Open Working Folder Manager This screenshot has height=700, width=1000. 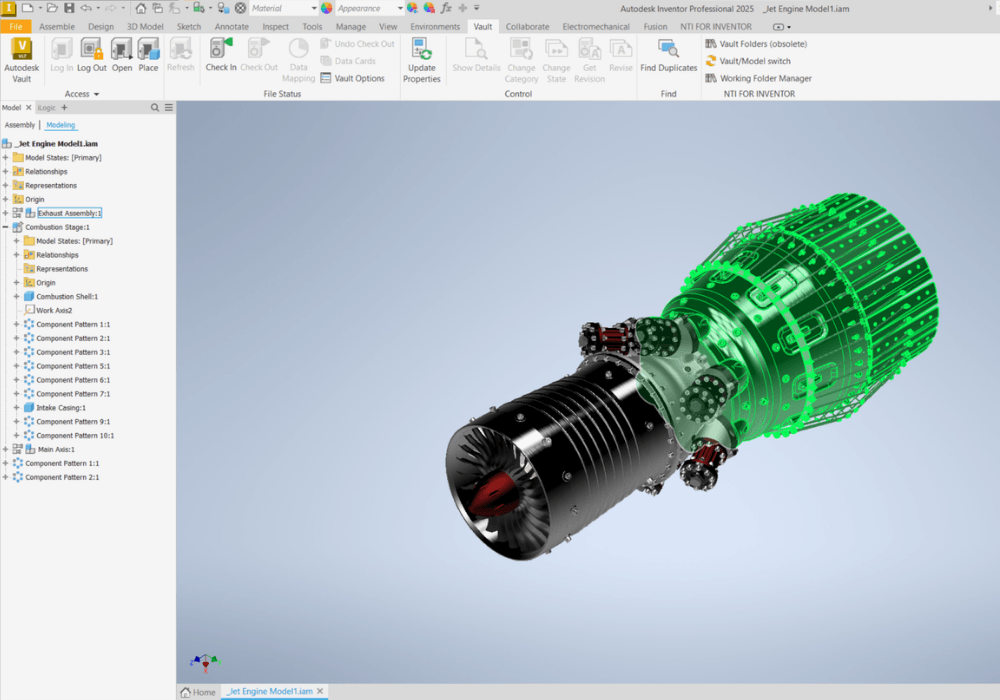coord(758,78)
